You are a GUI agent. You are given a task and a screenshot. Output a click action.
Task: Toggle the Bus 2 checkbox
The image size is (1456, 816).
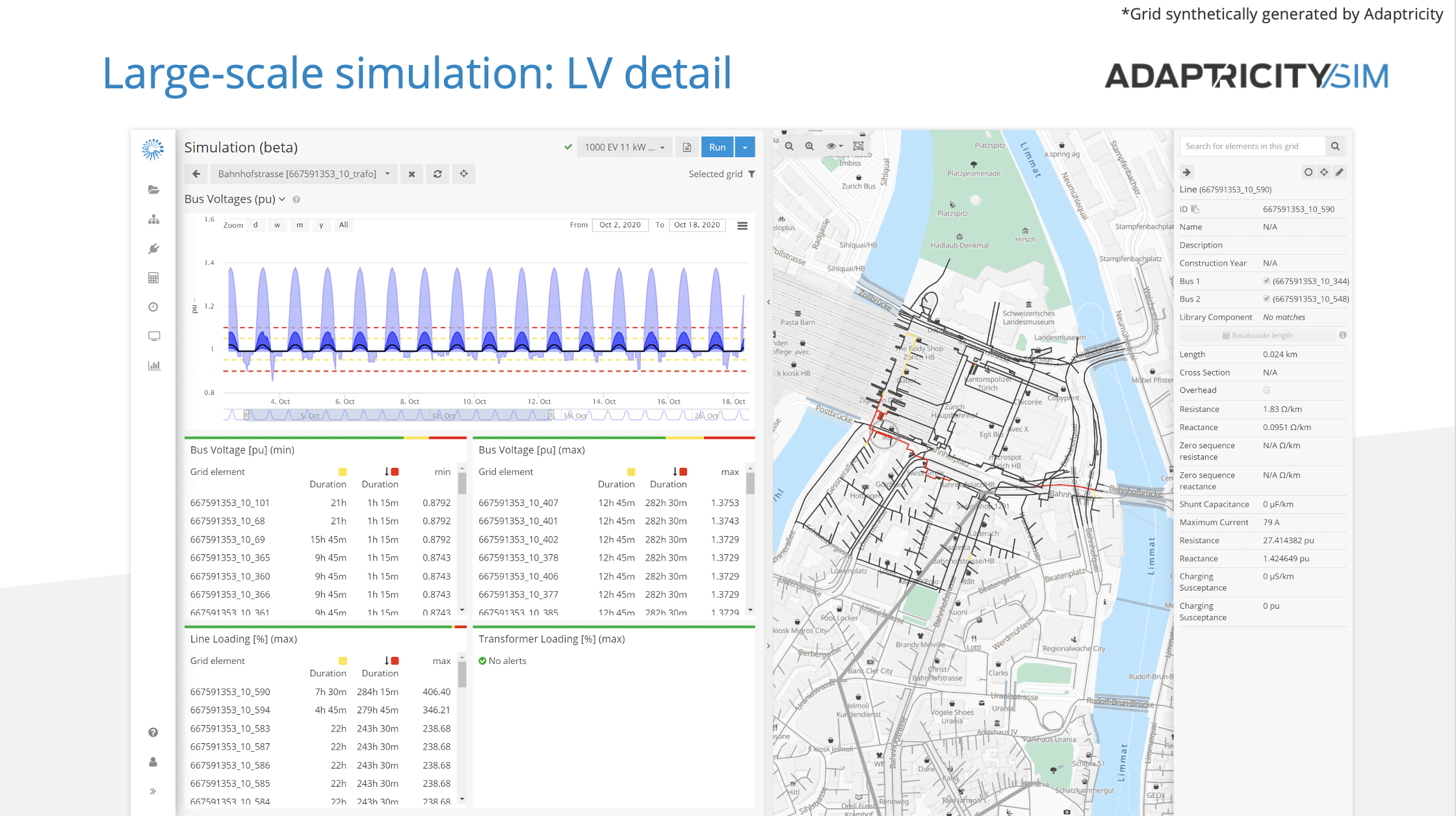(1266, 299)
